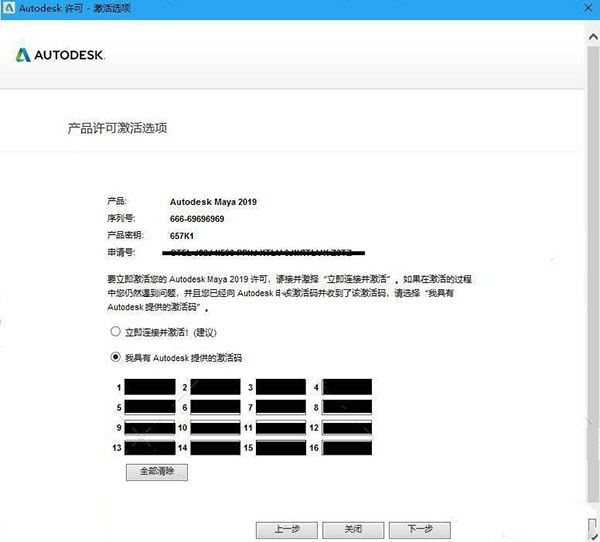Click the 申请号 label
Viewport: 600px width, 542px height.
click(x=121, y=252)
